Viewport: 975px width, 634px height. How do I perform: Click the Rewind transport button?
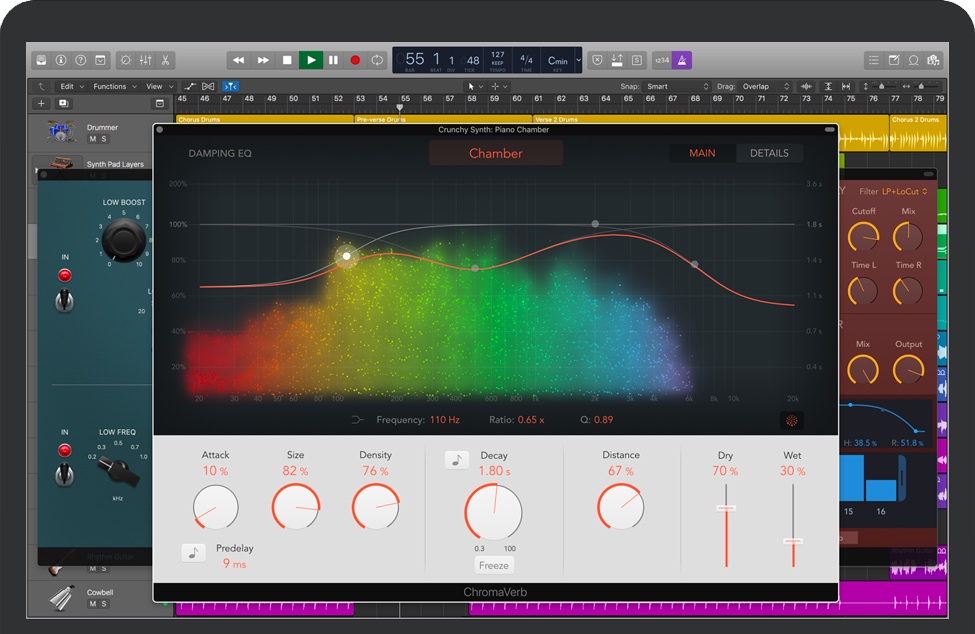click(x=239, y=60)
